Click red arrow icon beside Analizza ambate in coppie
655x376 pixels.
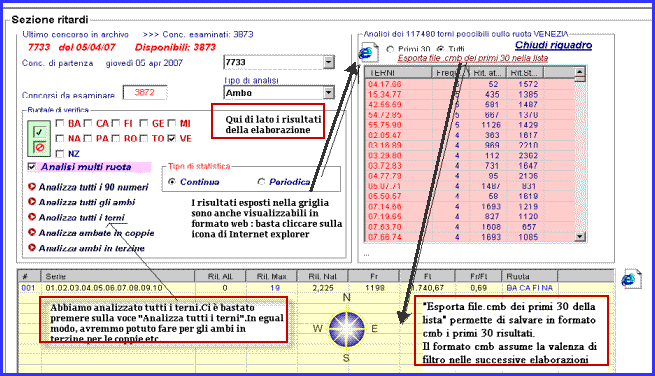[32, 232]
